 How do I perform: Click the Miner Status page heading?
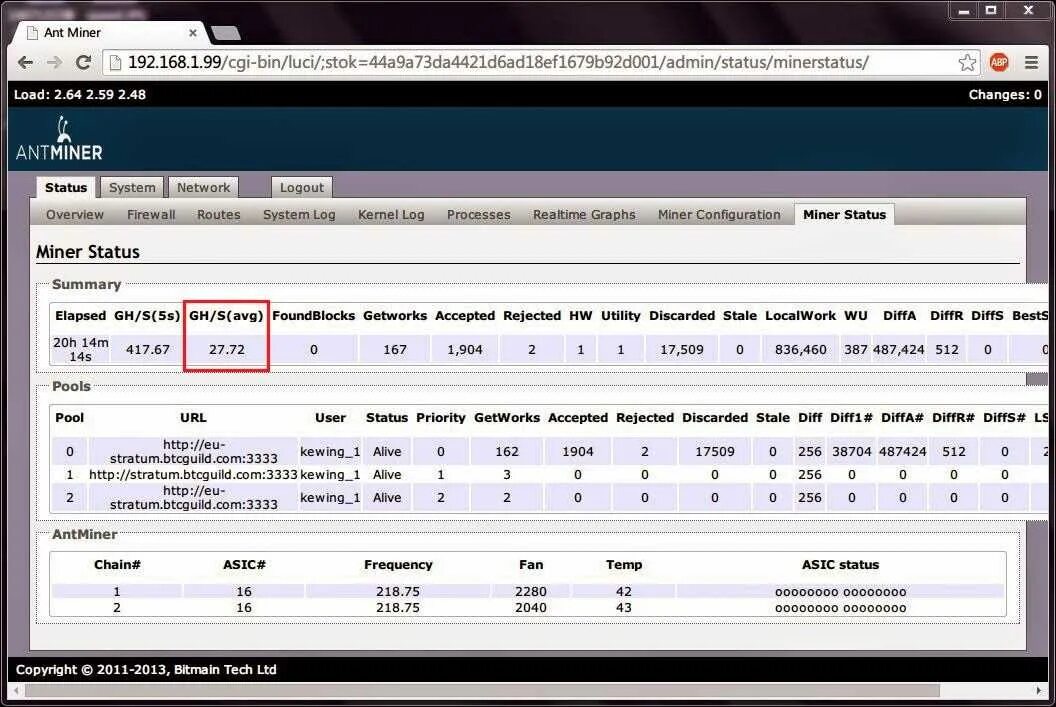(x=88, y=252)
